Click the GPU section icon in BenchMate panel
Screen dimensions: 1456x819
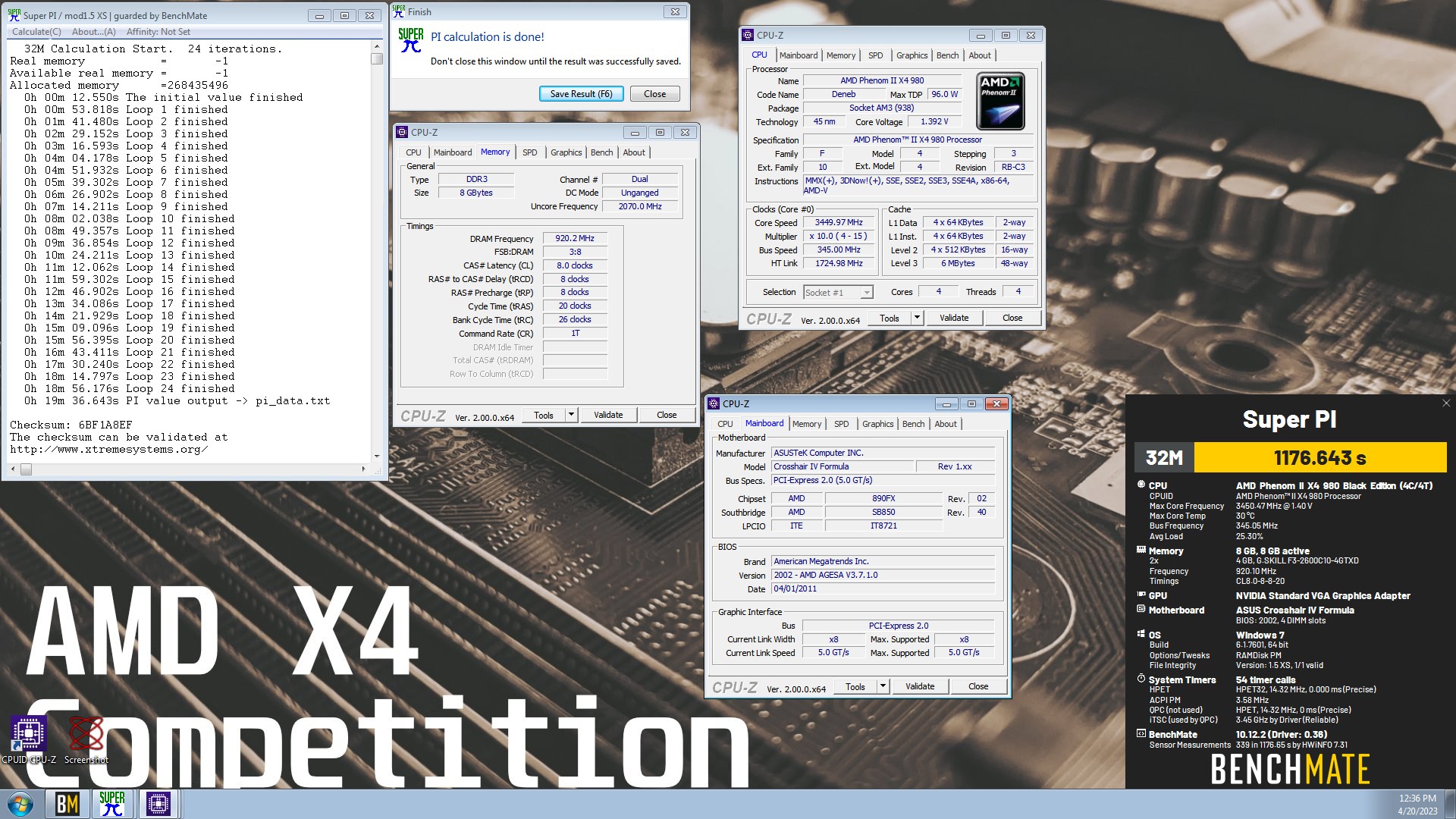click(1141, 595)
